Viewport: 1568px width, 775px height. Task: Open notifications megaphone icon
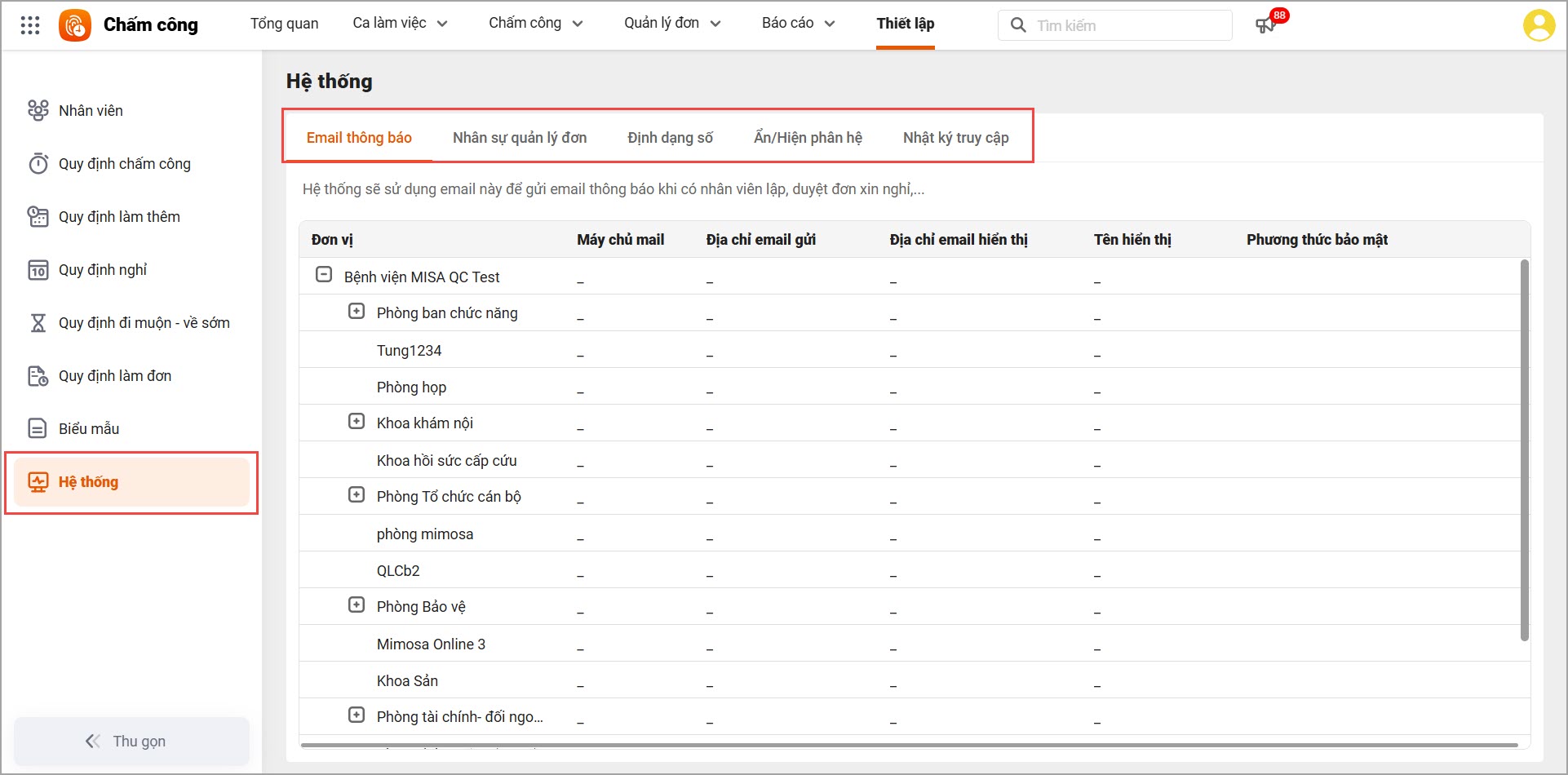(1265, 25)
